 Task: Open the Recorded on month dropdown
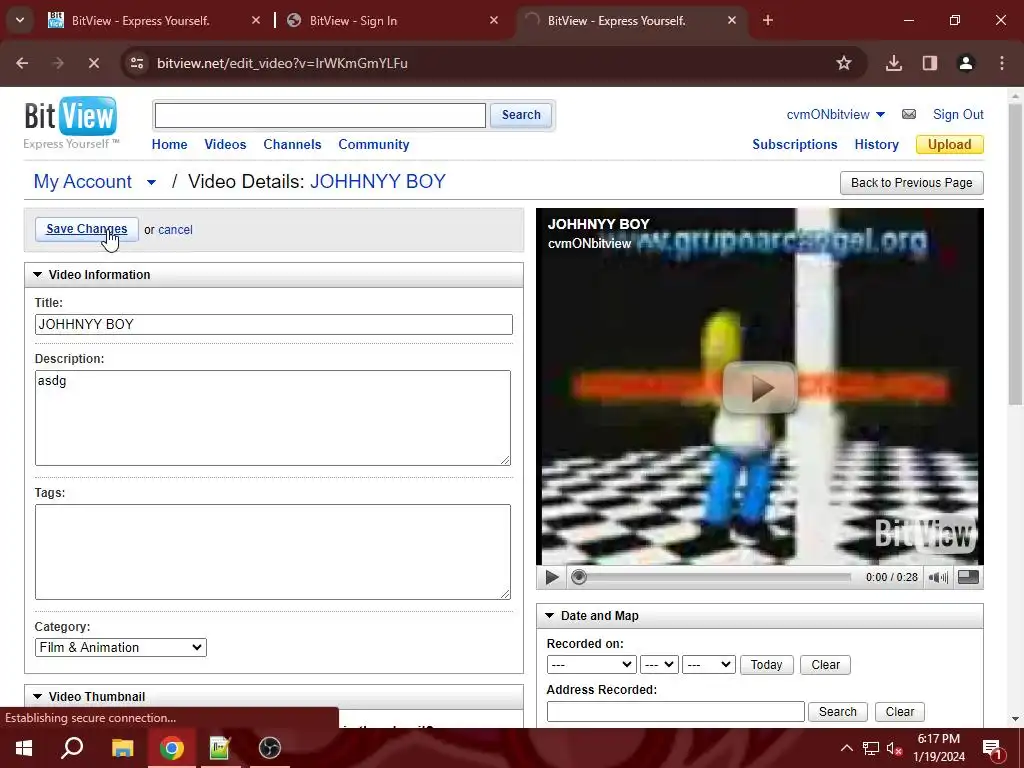(591, 665)
